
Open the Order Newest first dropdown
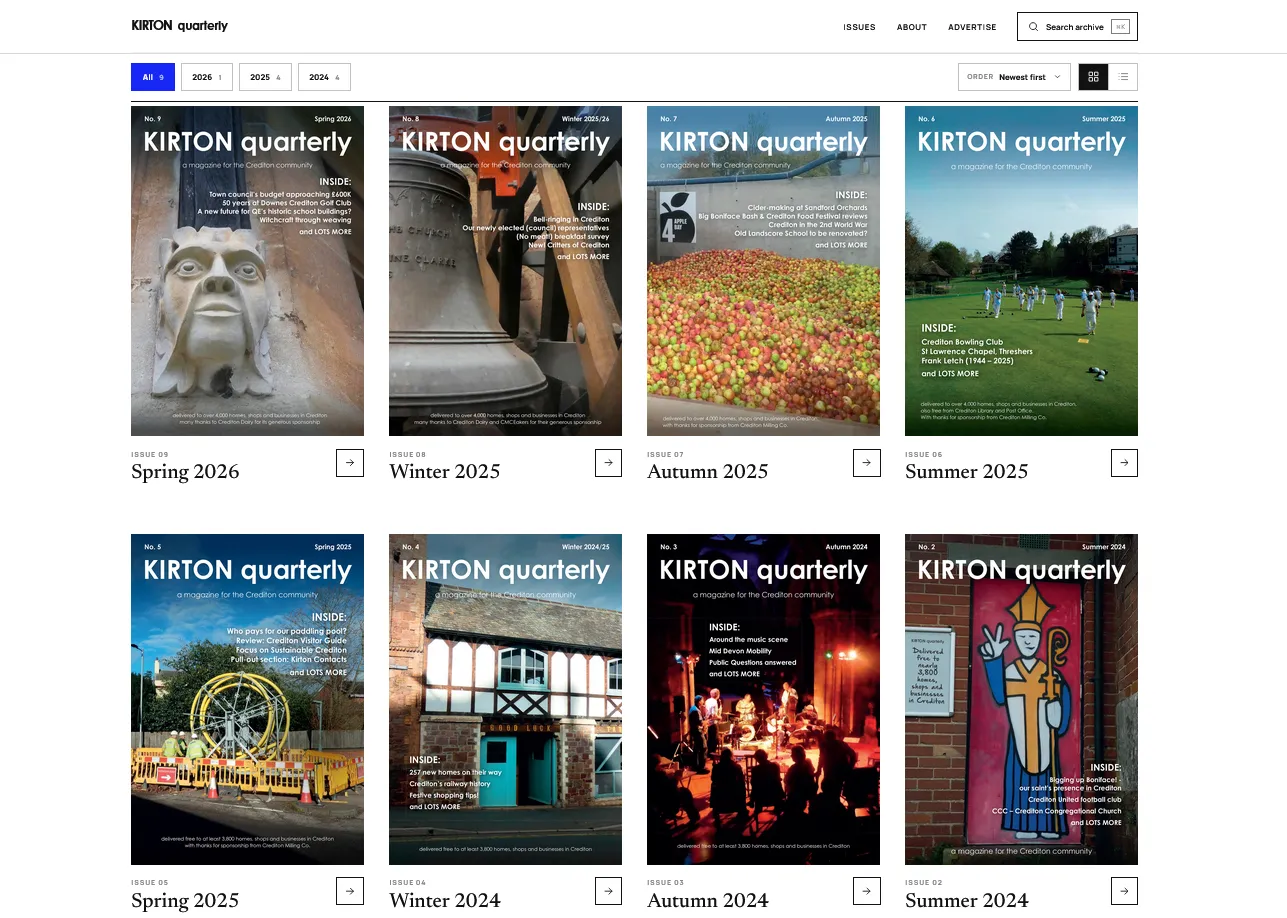[1014, 77]
